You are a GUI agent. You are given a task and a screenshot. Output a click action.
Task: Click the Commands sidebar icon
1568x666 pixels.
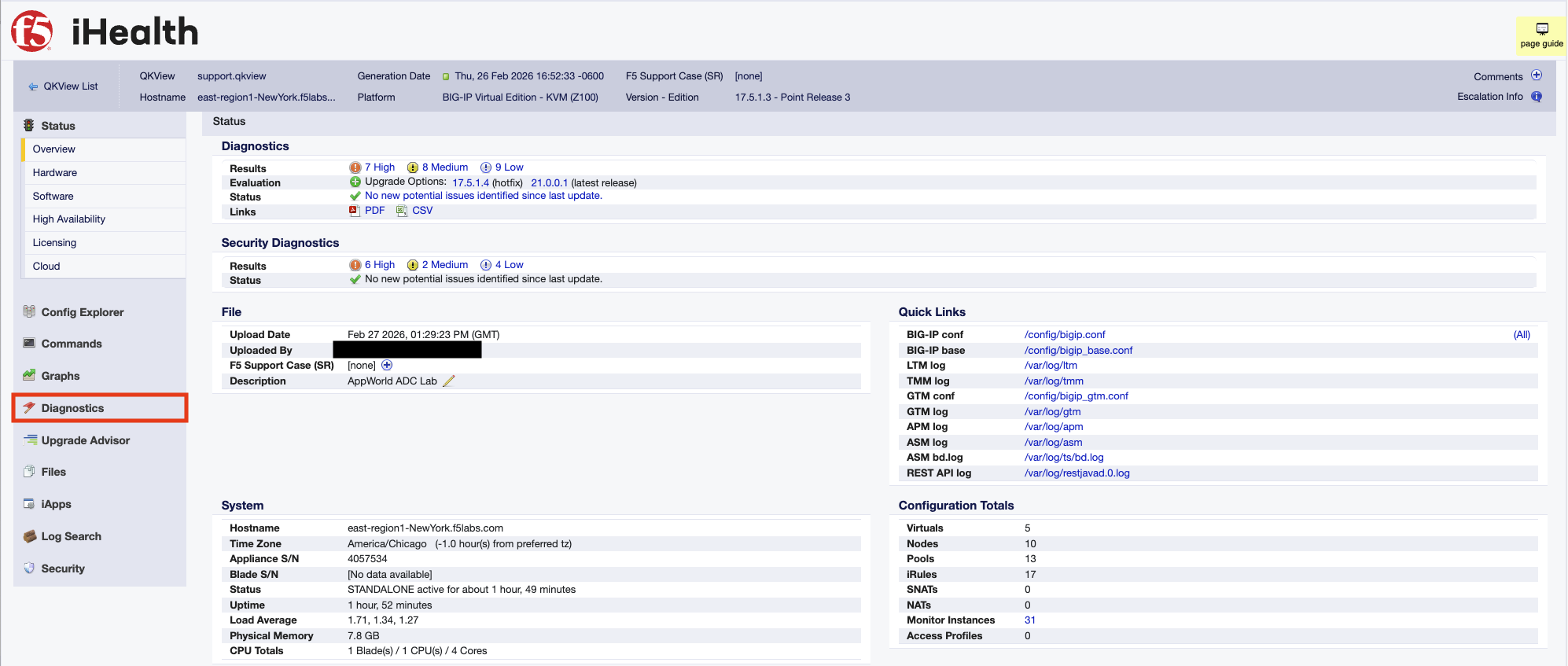29,343
